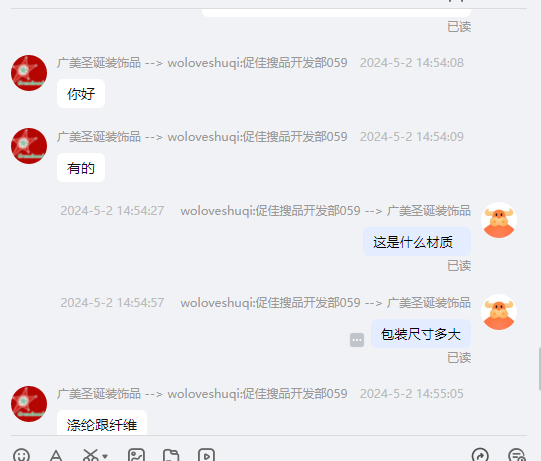Click the 这是什么材质 message bubble

[417, 242]
